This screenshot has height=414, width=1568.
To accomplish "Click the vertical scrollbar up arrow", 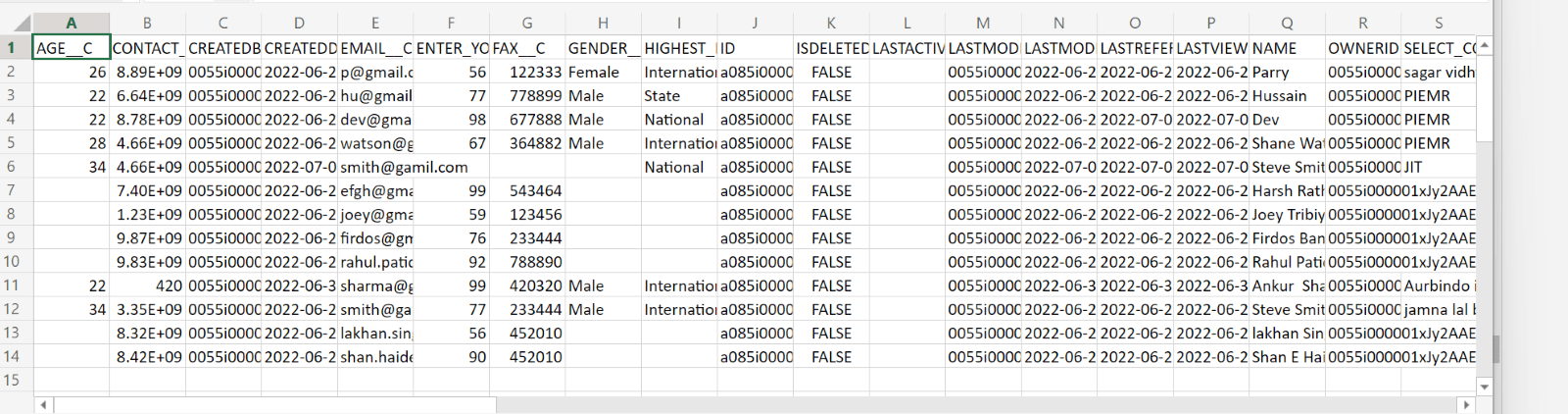I will click(1485, 46).
